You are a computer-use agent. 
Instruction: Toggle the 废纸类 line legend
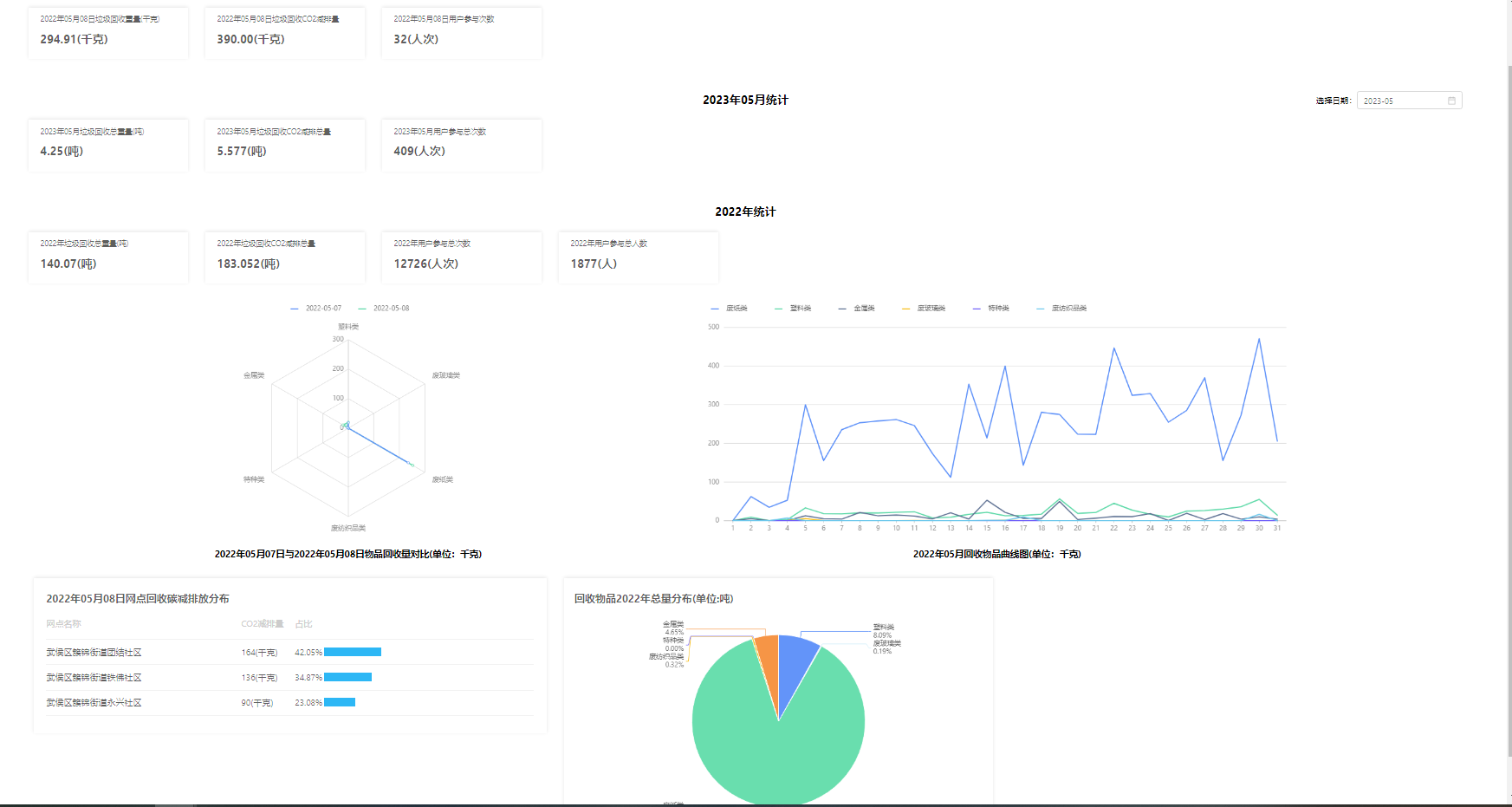(x=729, y=309)
